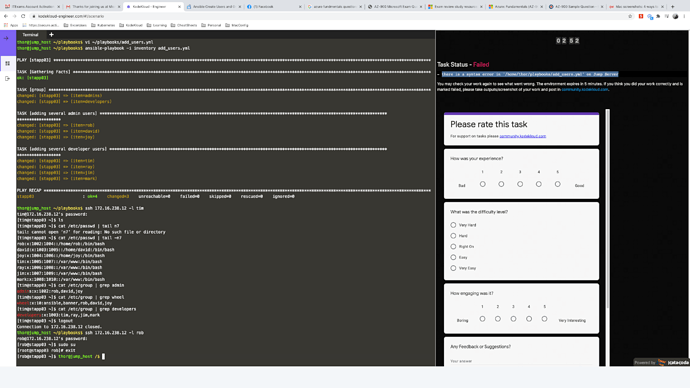The width and height of the screenshot is (690, 388).
Task: Rate engagement as 1
Action: tap(482, 319)
